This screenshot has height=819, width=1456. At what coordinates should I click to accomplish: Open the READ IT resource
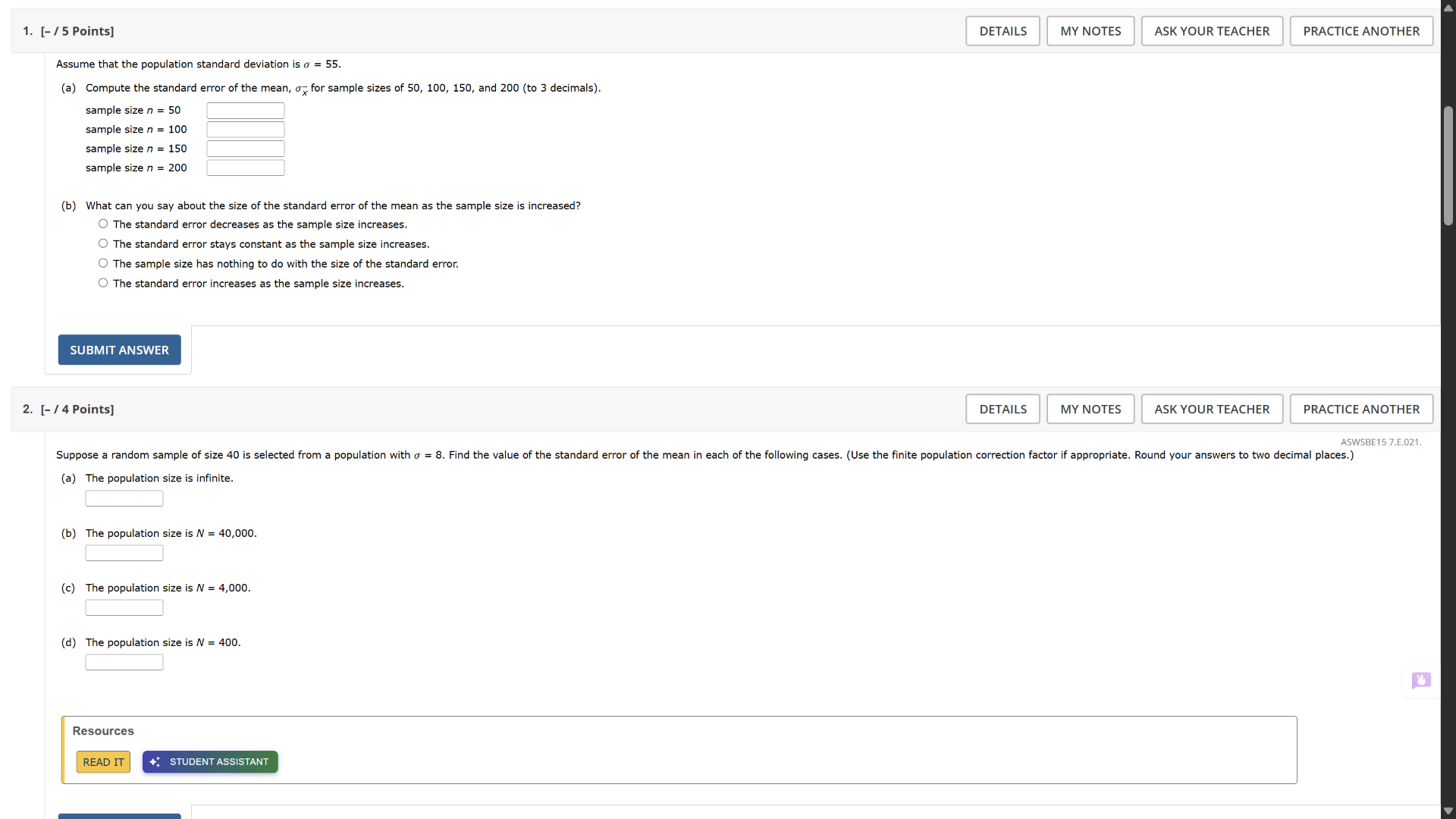pos(103,762)
